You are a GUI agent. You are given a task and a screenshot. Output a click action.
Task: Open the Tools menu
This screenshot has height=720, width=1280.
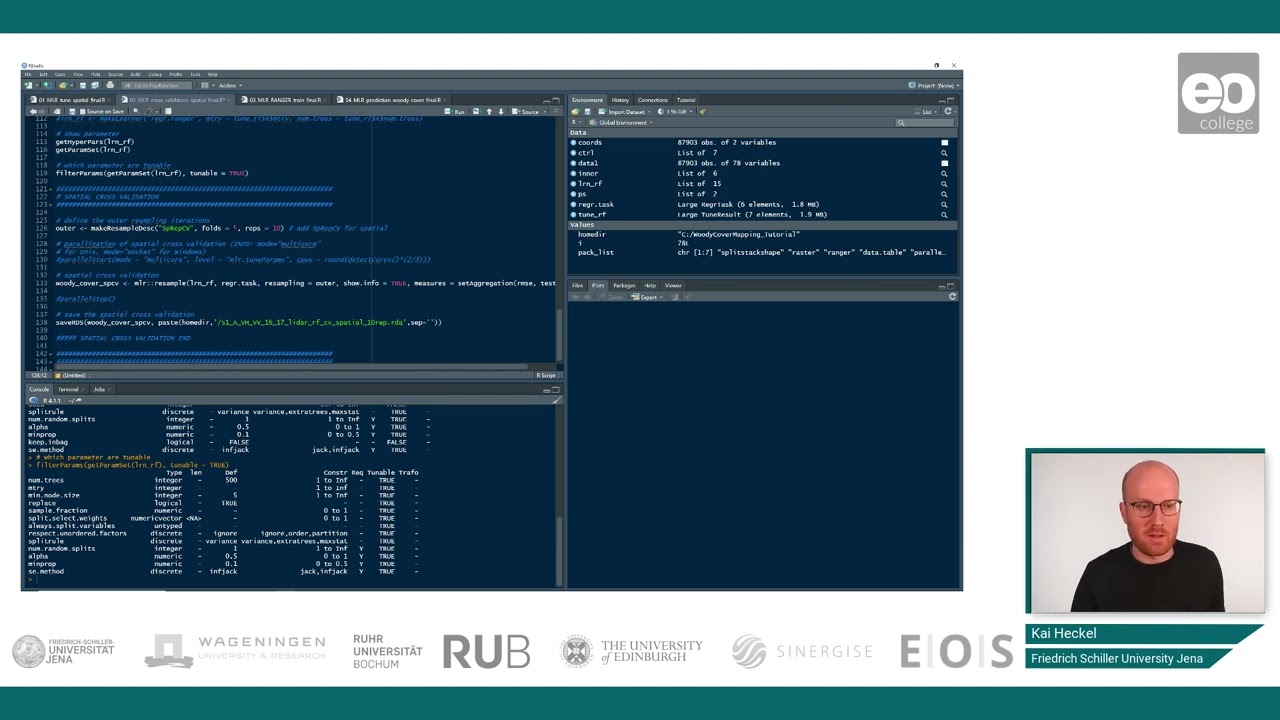coord(195,74)
